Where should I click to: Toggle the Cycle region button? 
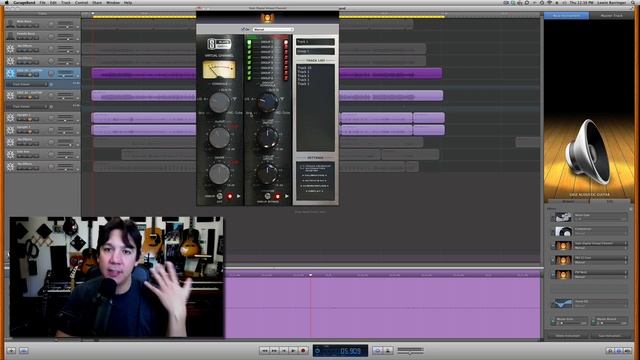378,350
